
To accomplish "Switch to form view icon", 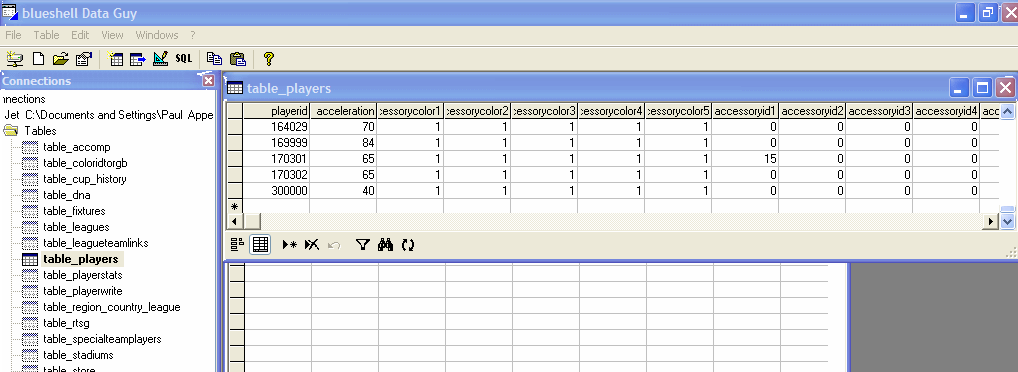I will click(x=237, y=245).
